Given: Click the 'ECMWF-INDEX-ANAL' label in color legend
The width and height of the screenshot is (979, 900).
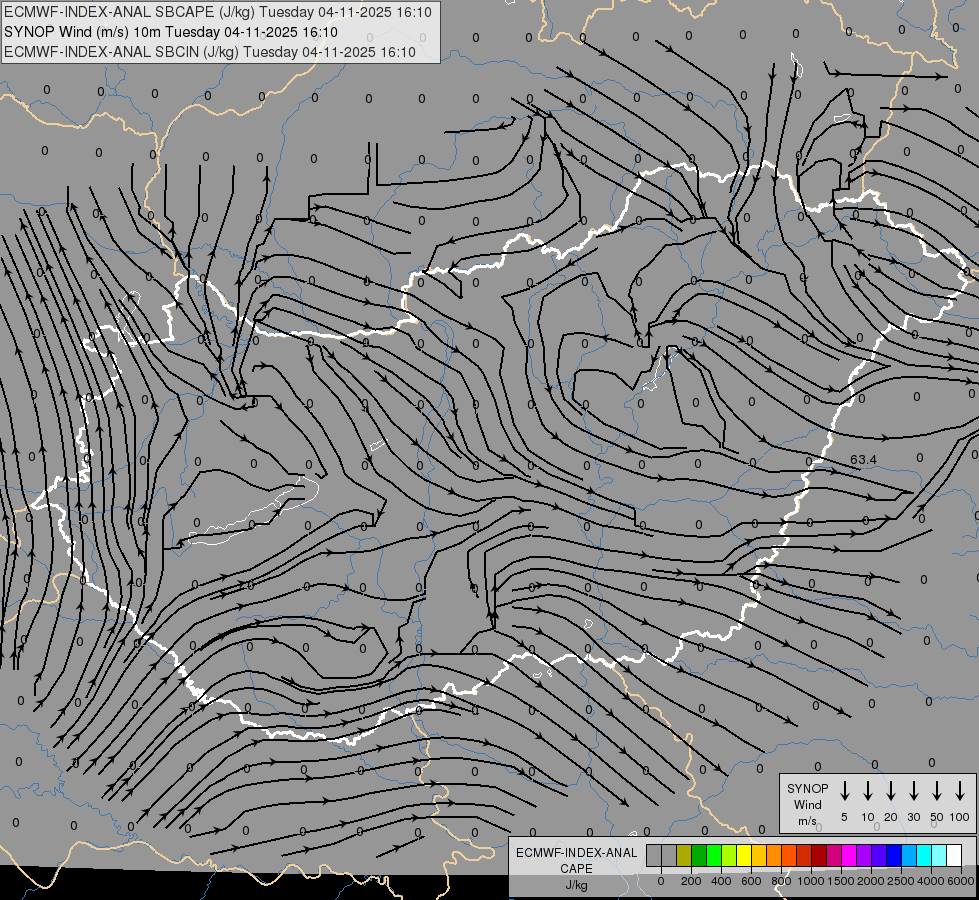Looking at the screenshot, I should 576,853.
